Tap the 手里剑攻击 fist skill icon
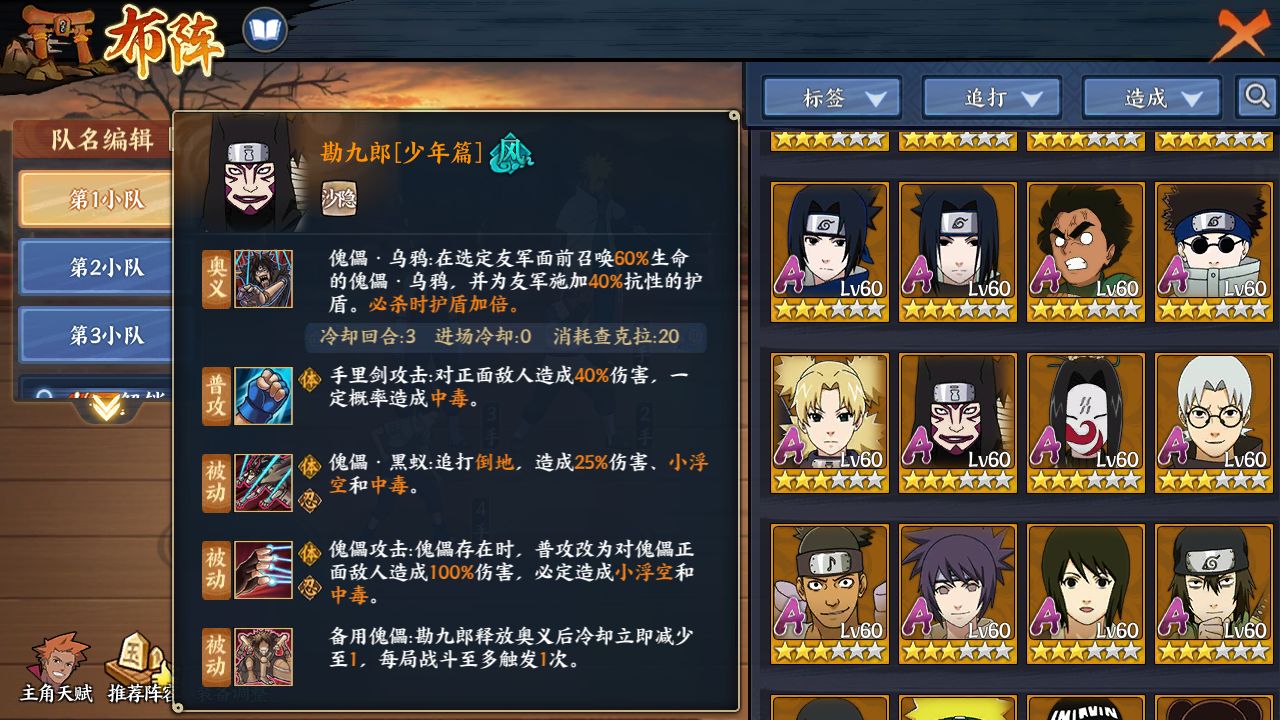This screenshot has height=720, width=1280. point(263,395)
